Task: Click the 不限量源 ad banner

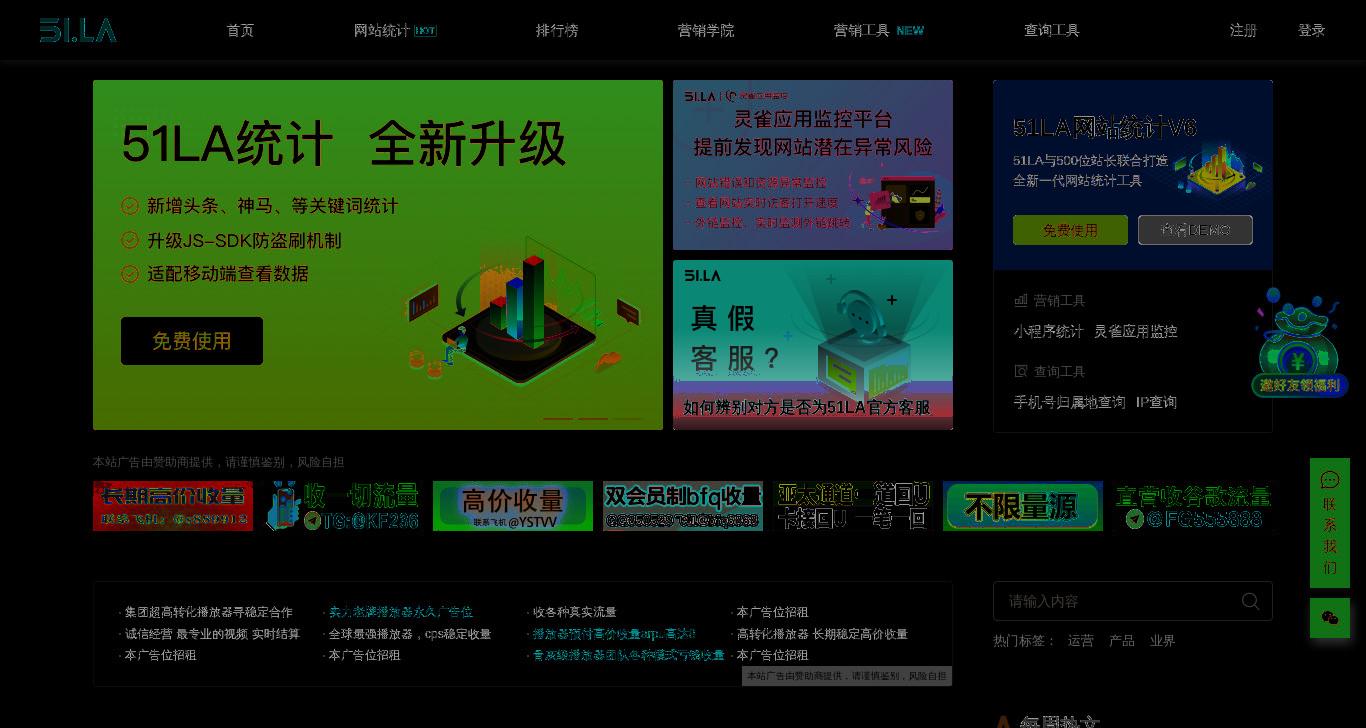Action: point(1023,506)
